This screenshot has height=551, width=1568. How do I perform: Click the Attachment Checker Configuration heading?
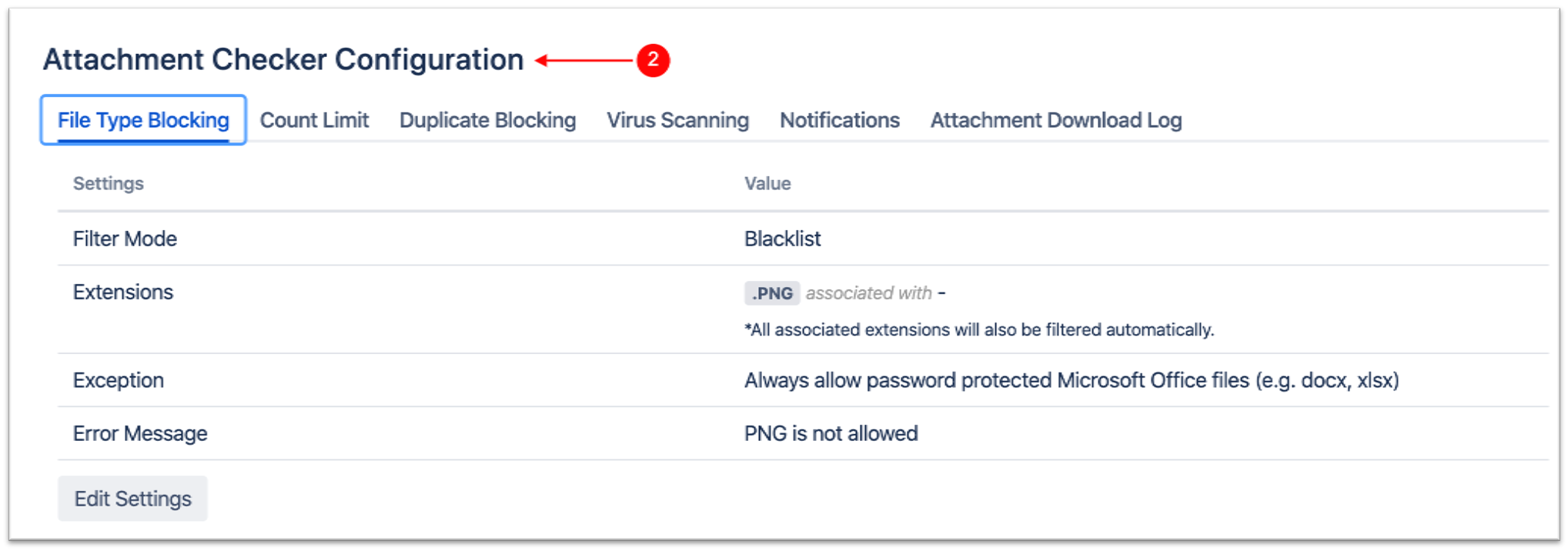click(x=283, y=60)
